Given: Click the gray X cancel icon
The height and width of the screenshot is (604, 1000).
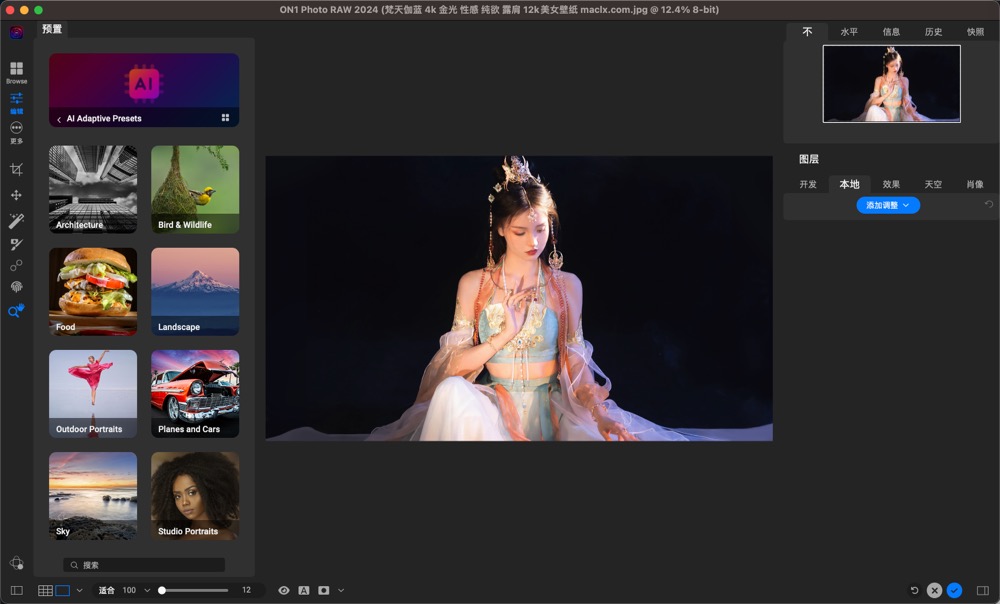Looking at the screenshot, I should coord(934,591).
